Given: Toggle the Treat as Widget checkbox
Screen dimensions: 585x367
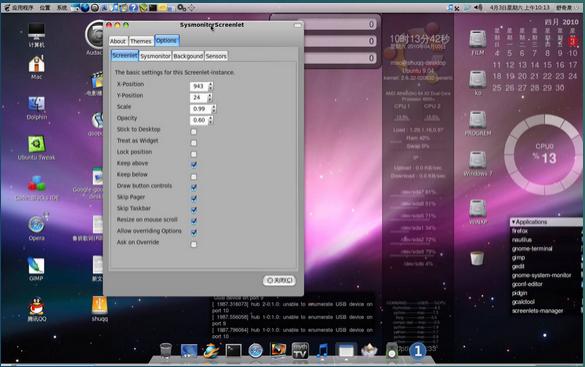Looking at the screenshot, I should [x=194, y=143].
